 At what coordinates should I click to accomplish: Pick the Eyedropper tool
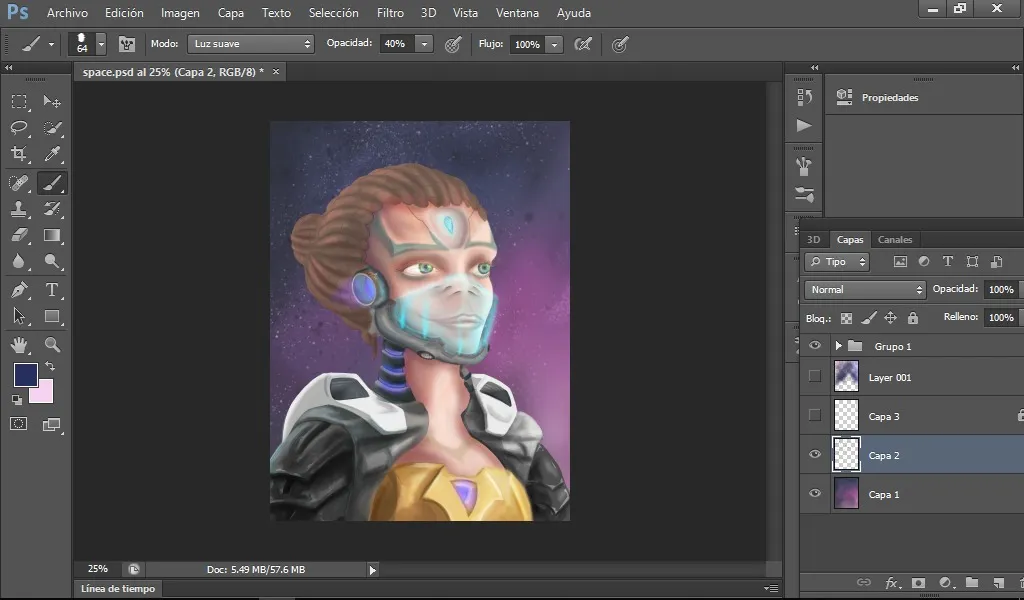coord(52,154)
